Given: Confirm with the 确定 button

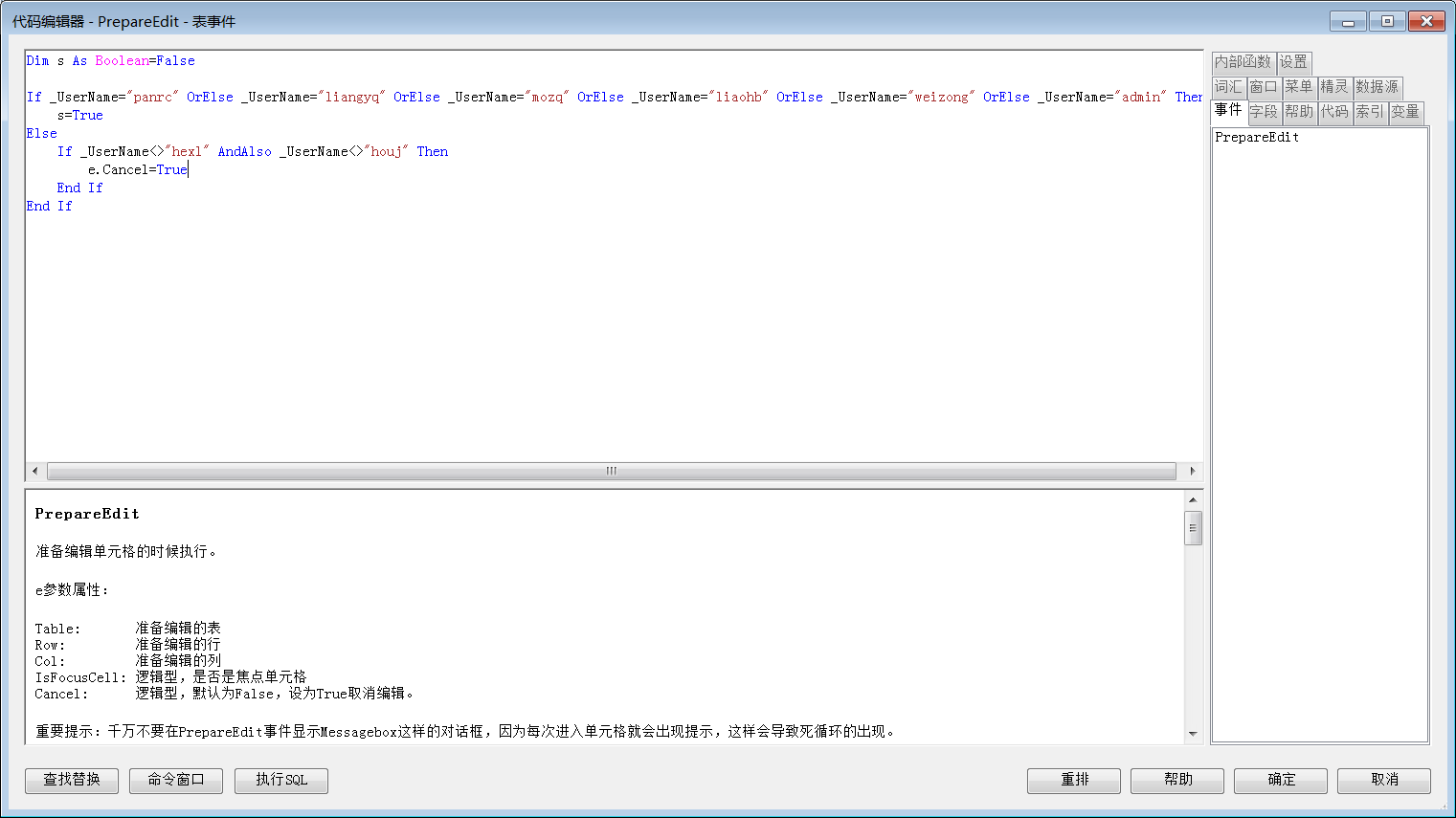Looking at the screenshot, I should [x=1281, y=780].
